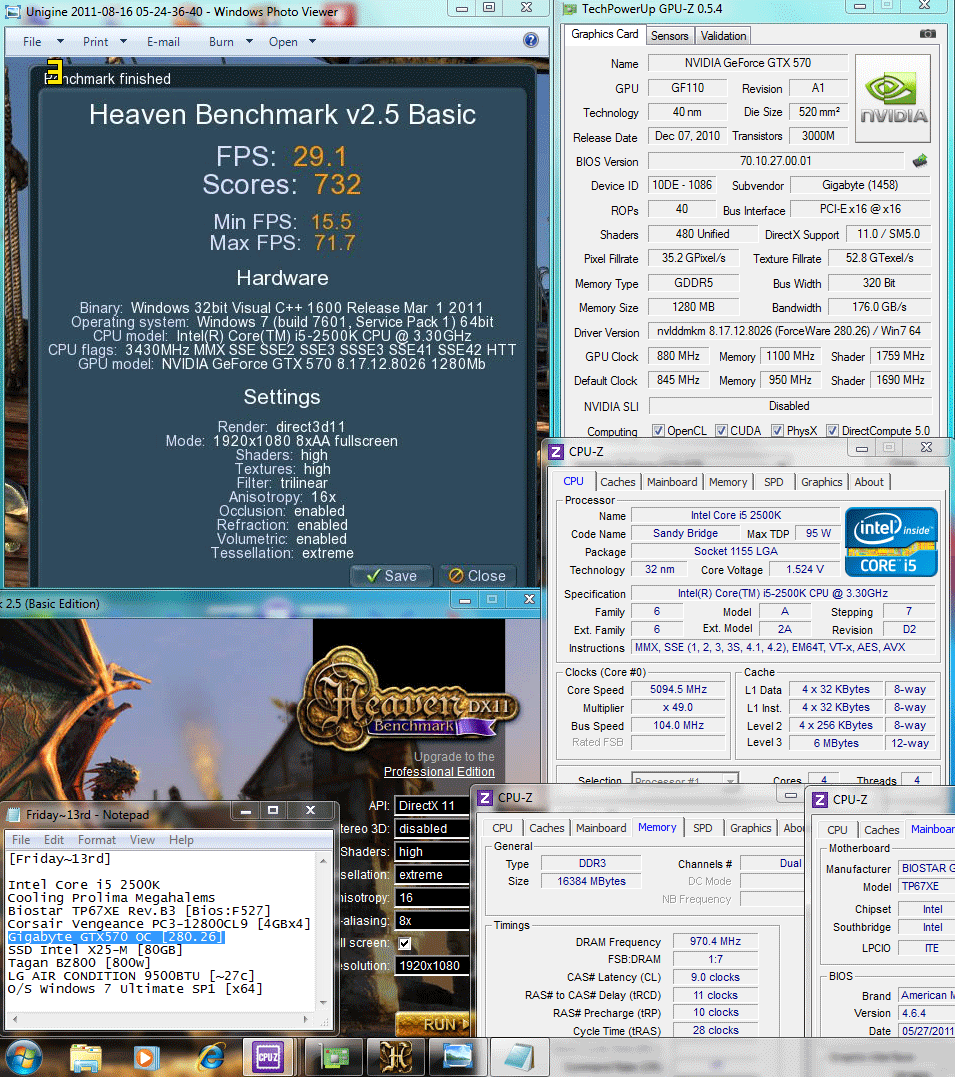This screenshot has height=1077, width=955.
Task: Open the Windows Start orb
Action: tap(23, 1057)
